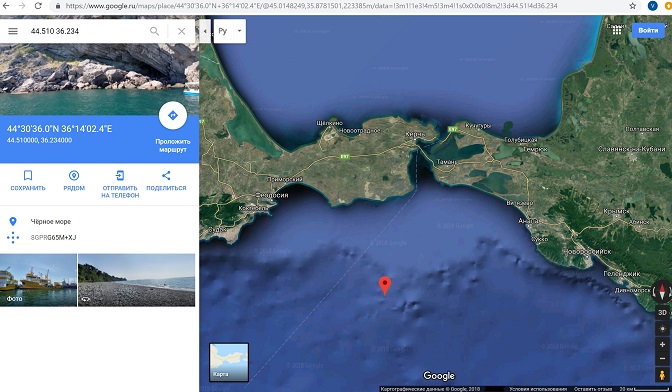
Task: Click the Проложить маршрут label
Action: click(x=173, y=146)
